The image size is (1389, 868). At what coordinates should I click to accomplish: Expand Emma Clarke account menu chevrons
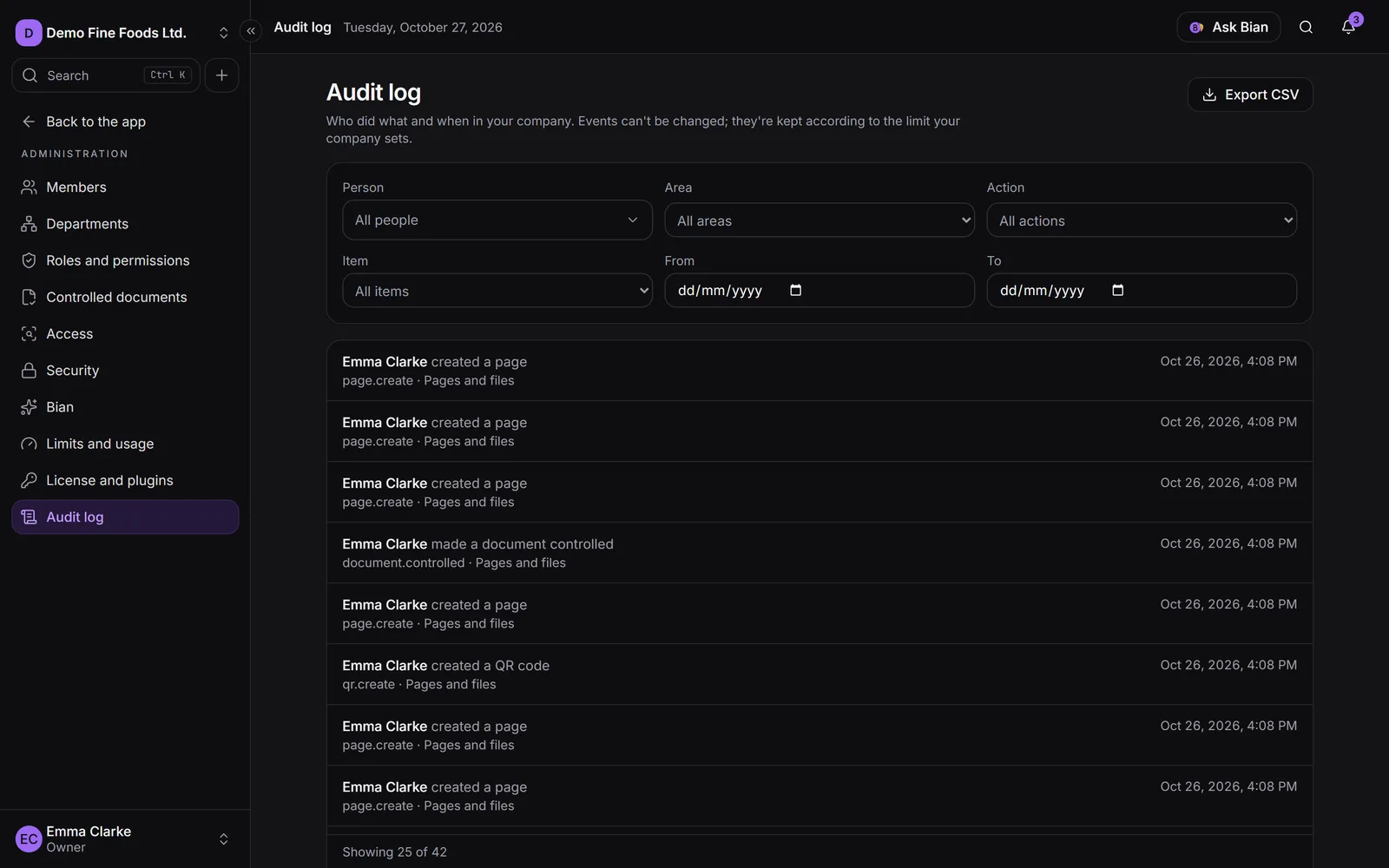pyautogui.click(x=223, y=839)
